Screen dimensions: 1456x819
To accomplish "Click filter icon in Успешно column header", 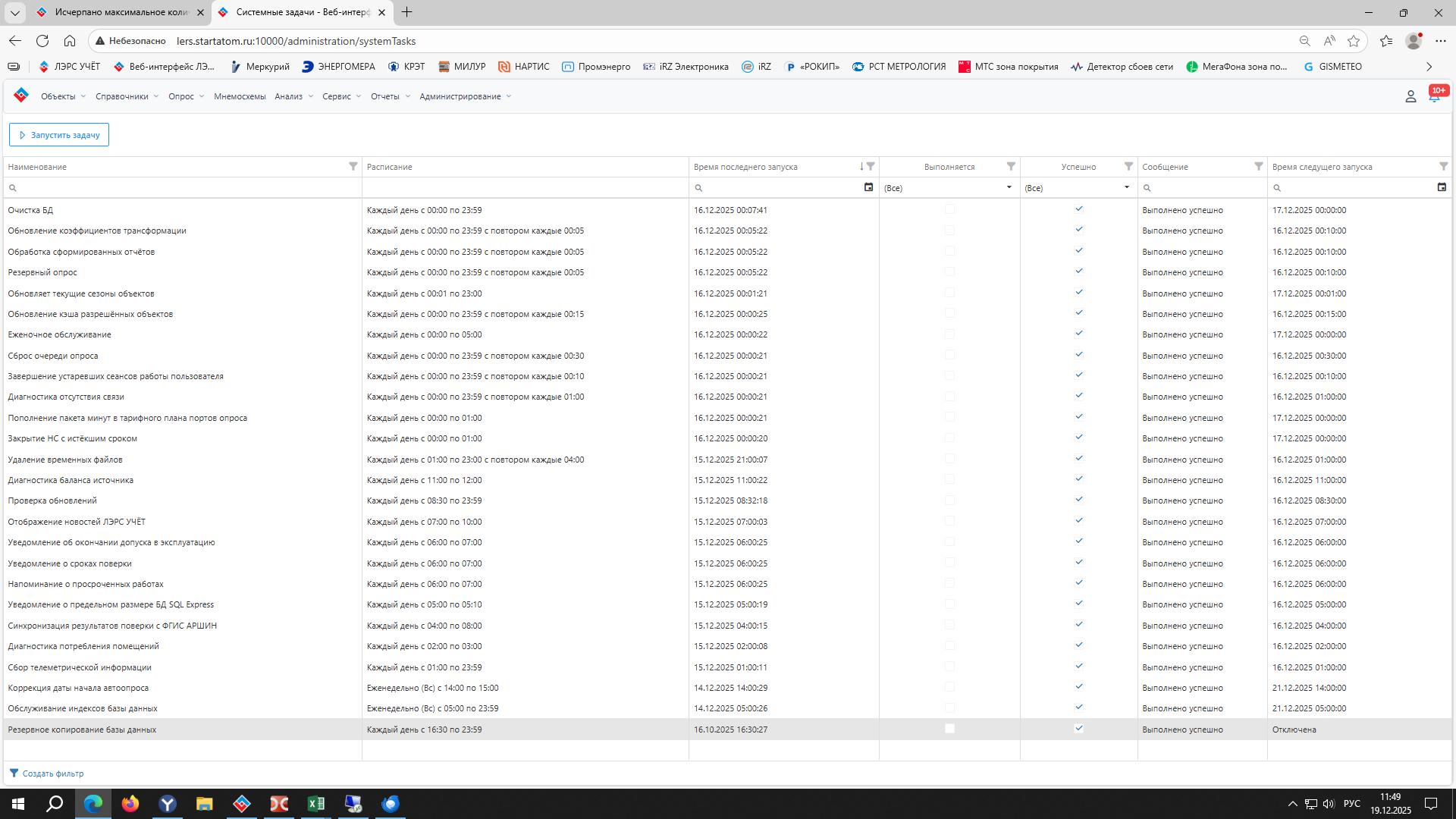I will point(1128,166).
